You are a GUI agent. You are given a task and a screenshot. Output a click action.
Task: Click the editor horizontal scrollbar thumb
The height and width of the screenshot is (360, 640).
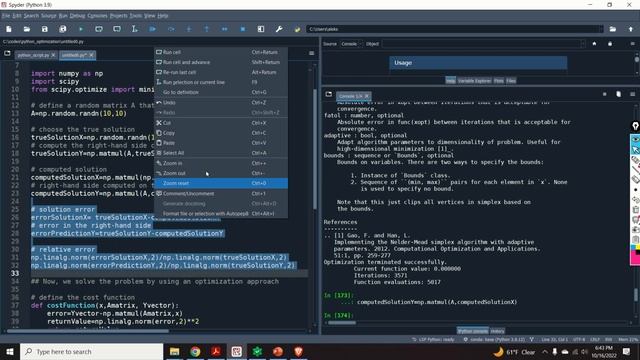click(88, 331)
